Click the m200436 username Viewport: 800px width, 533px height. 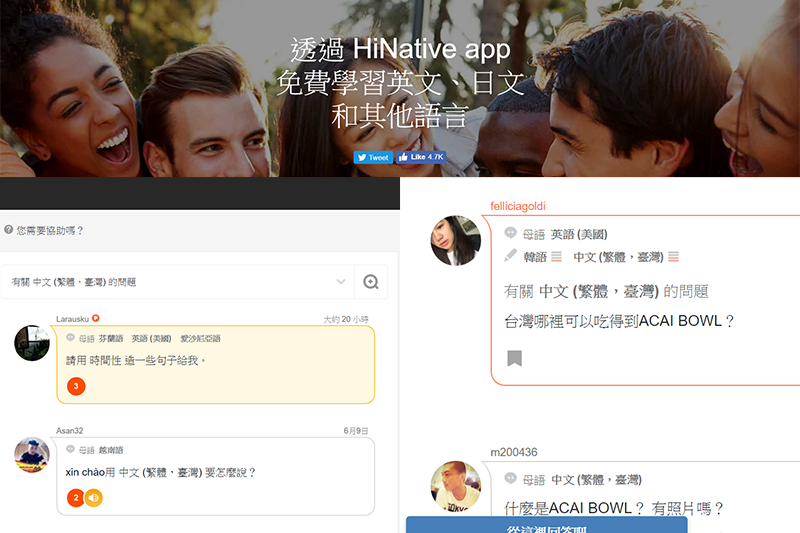[x=514, y=452]
